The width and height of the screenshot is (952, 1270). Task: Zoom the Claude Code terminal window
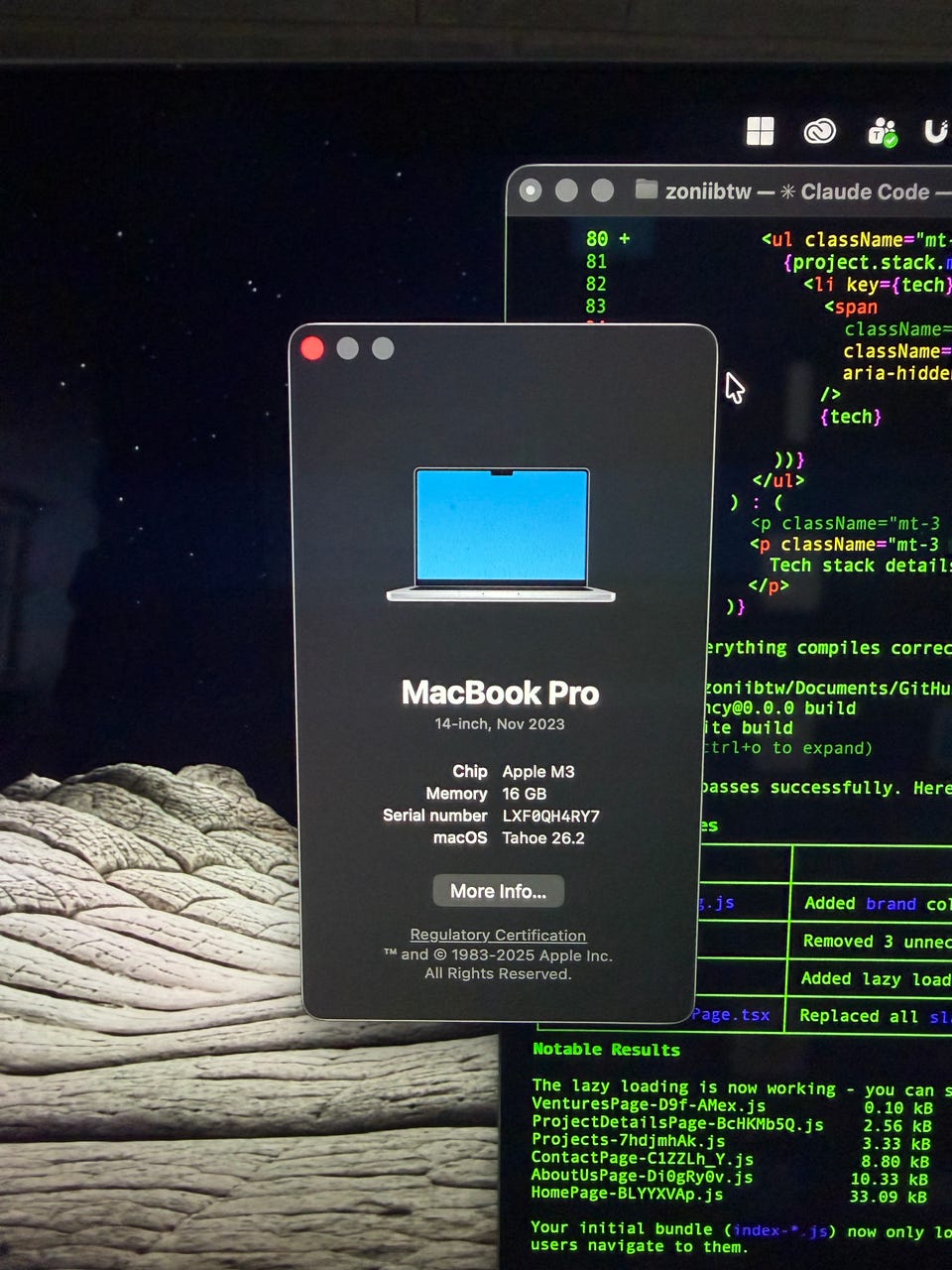coord(602,190)
